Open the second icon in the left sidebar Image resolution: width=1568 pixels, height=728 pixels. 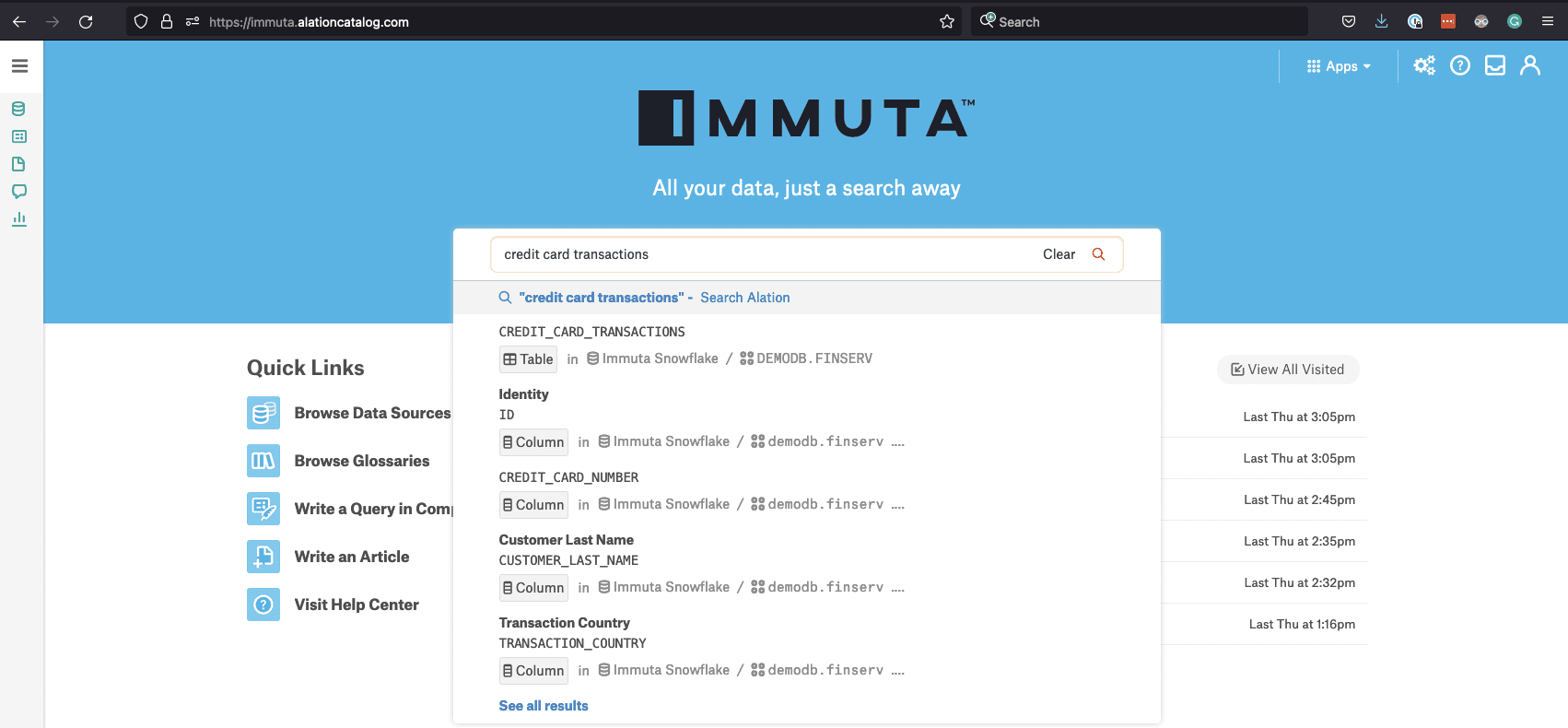[18, 136]
